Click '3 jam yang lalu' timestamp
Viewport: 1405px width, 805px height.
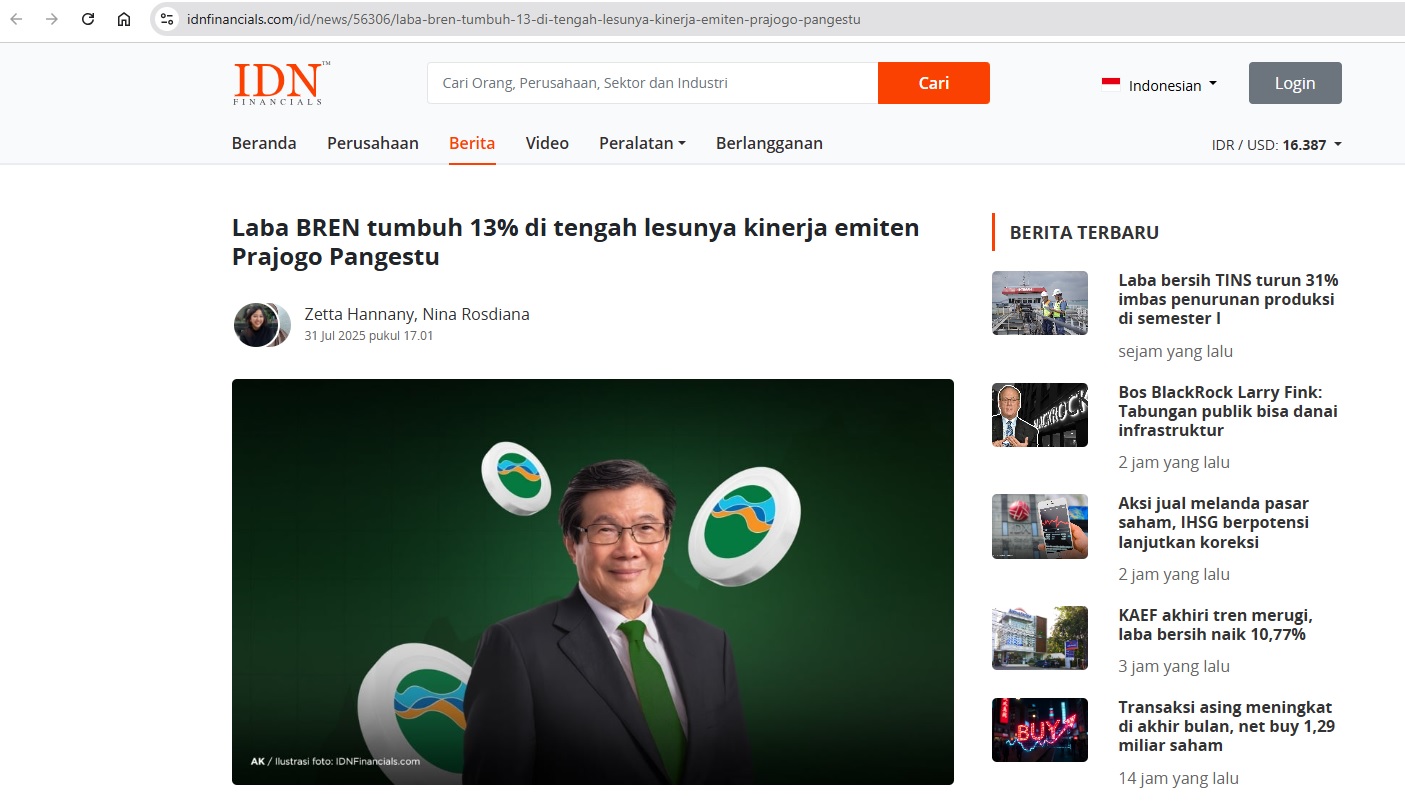click(x=1174, y=666)
